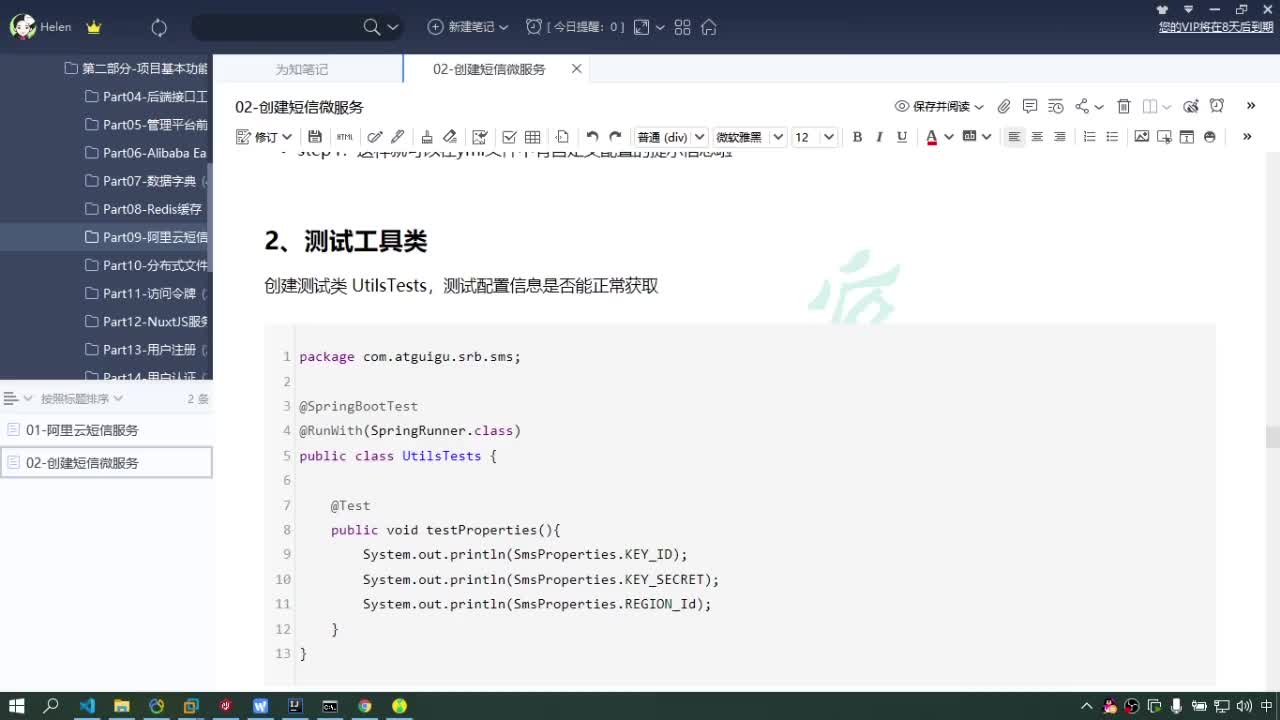Click the highlighter pen icon
Viewport: 1280px width, 720px height.
click(x=397, y=137)
